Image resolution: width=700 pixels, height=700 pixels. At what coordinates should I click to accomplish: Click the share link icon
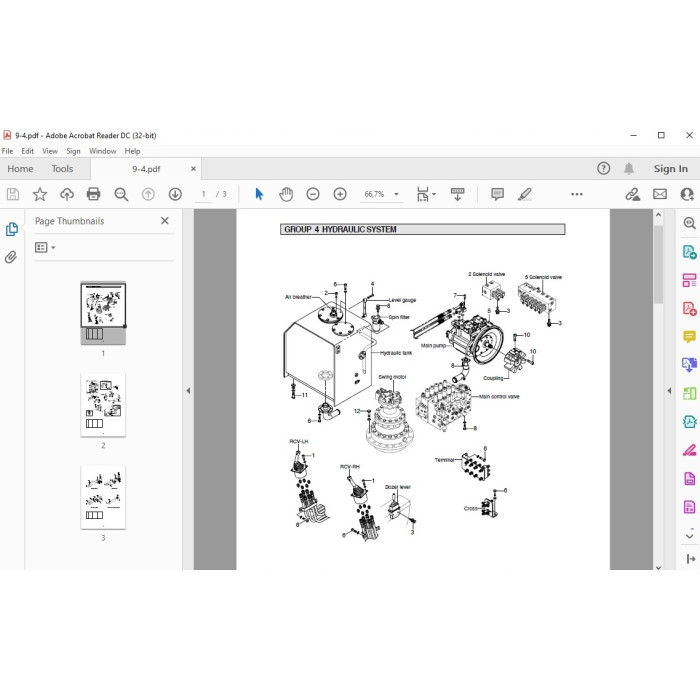tap(632, 194)
